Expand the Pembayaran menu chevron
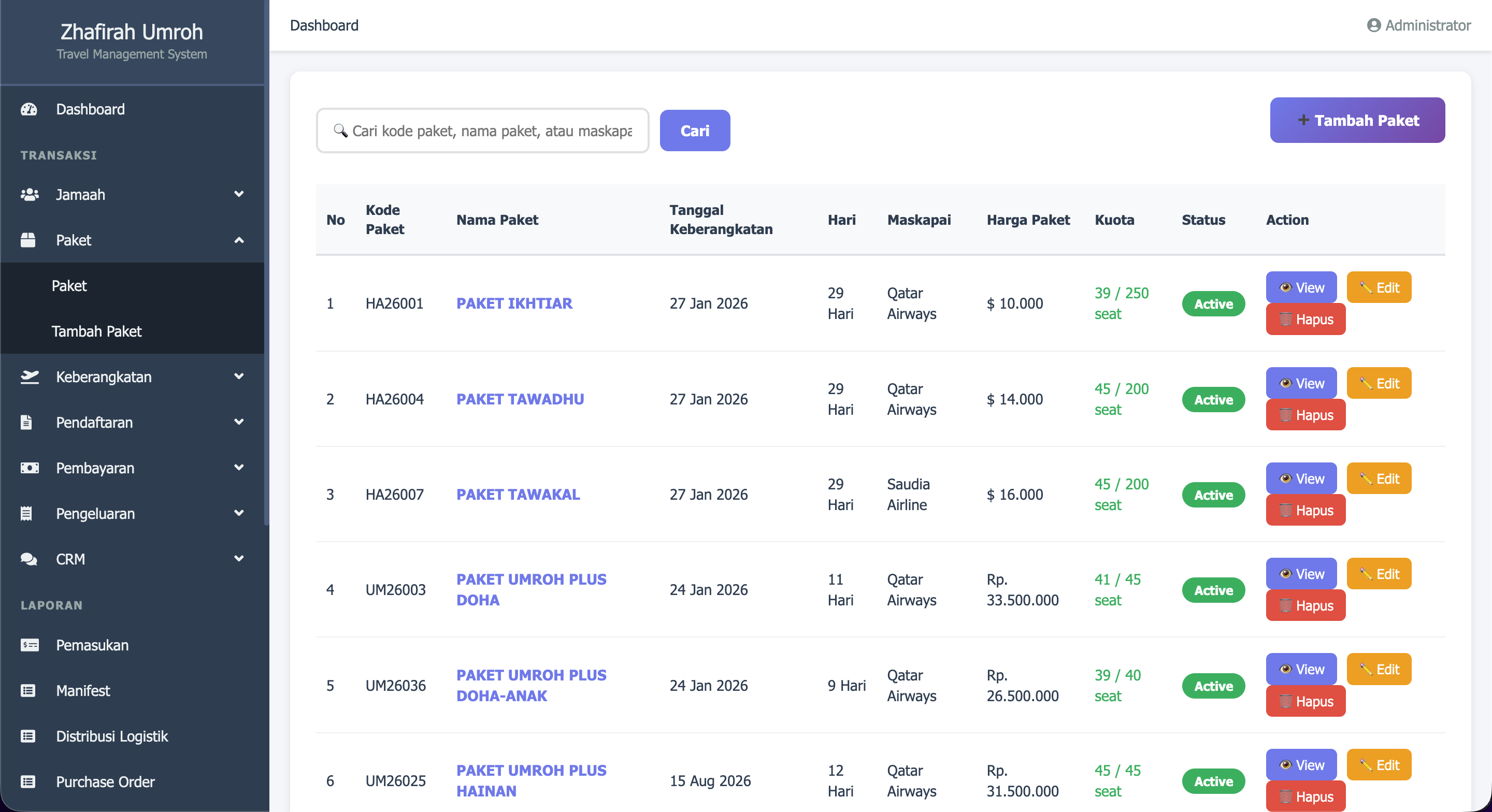Screen dimensions: 1492x812 (x=239, y=468)
